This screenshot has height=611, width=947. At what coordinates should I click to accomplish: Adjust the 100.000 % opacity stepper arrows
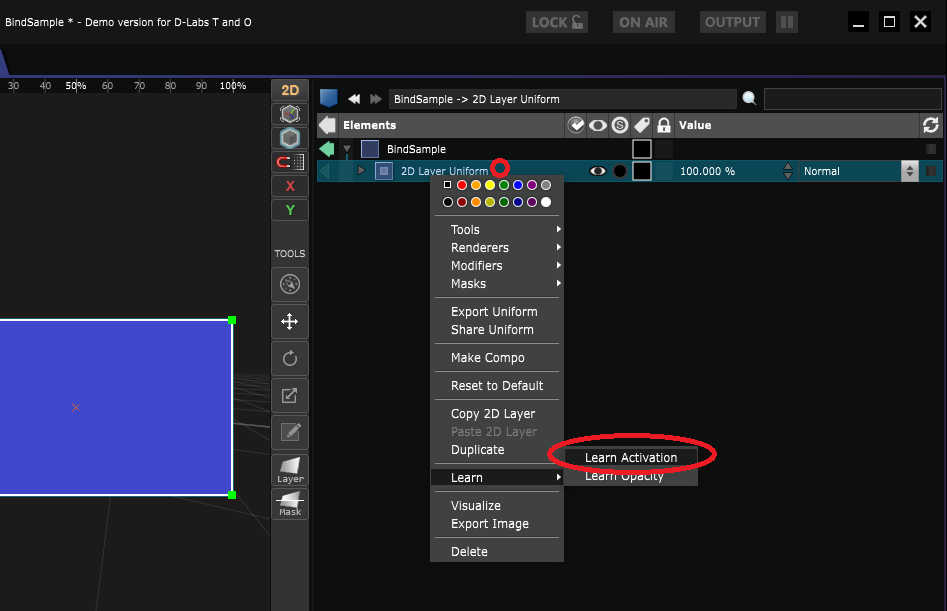click(x=788, y=171)
